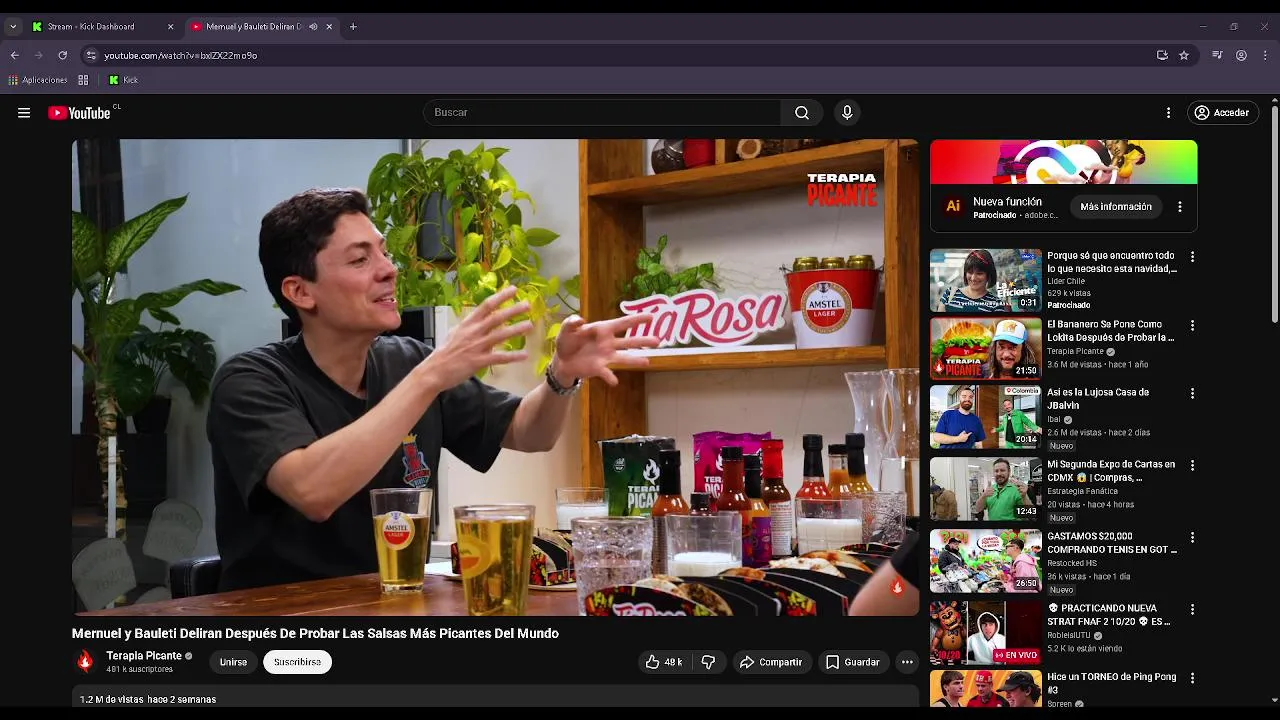Open options for GASTAMOS $20,000 video
The width and height of the screenshot is (1280, 720).
1192,538
